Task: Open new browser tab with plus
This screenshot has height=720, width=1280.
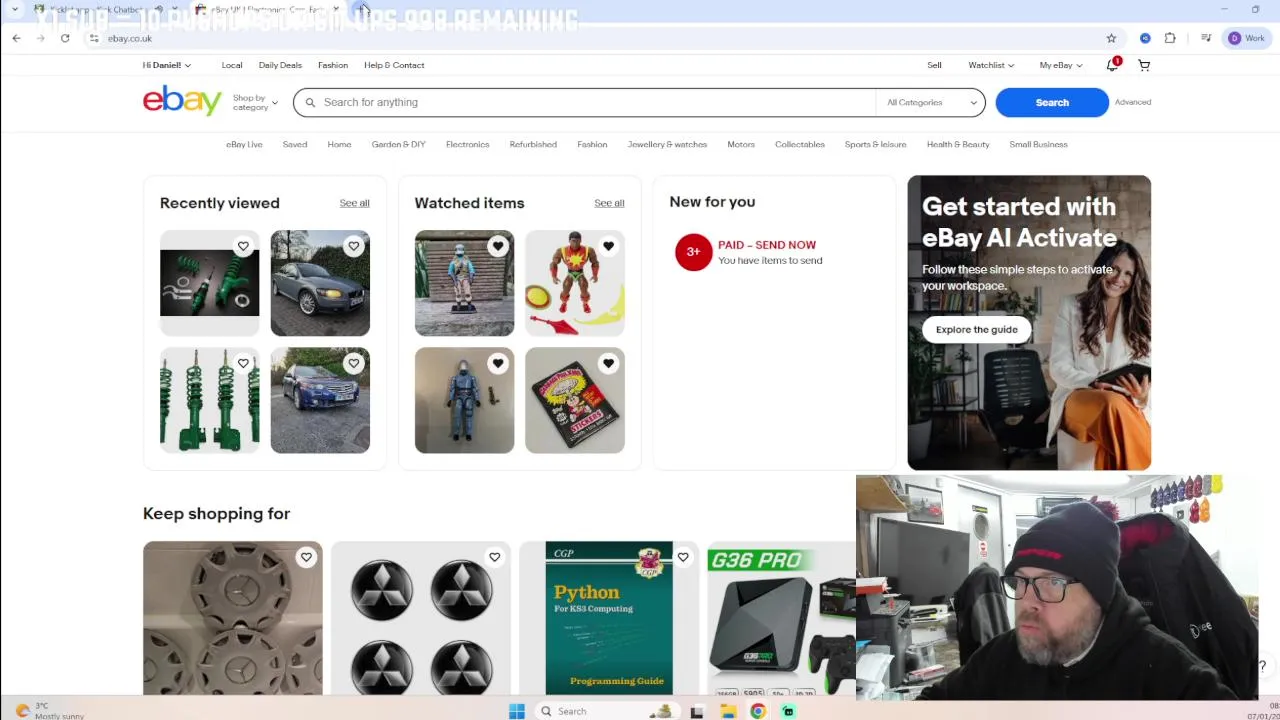Action: tap(362, 9)
